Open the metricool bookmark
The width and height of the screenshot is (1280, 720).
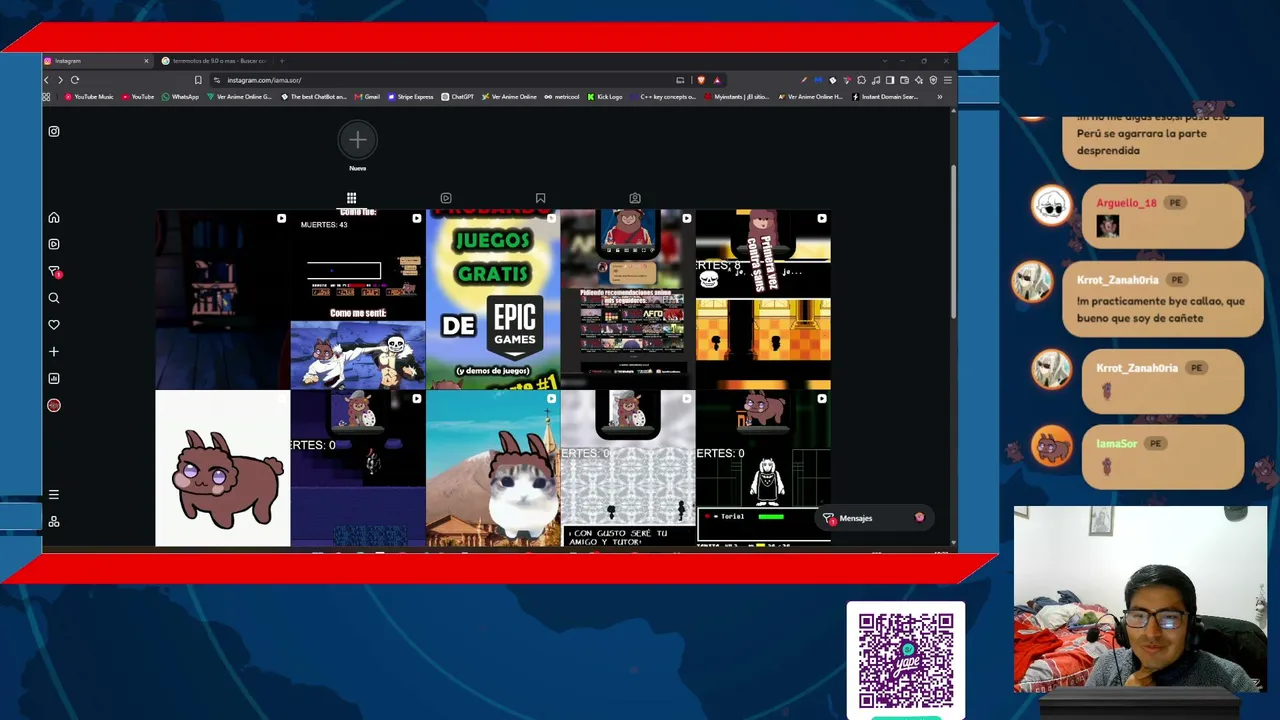pos(562,97)
